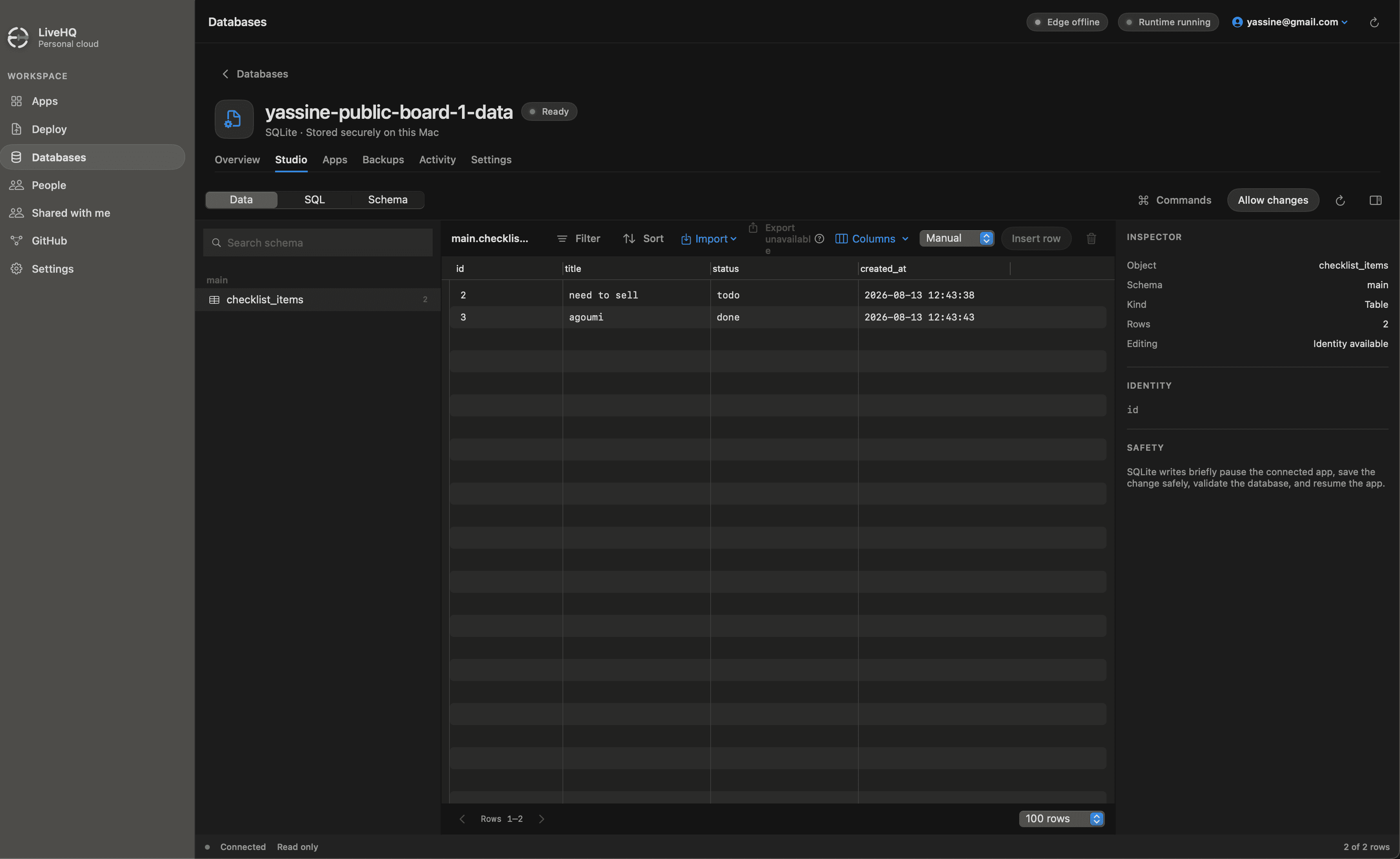This screenshot has height=859, width=1400.
Task: Switch to the Backups tab
Action: 383,160
